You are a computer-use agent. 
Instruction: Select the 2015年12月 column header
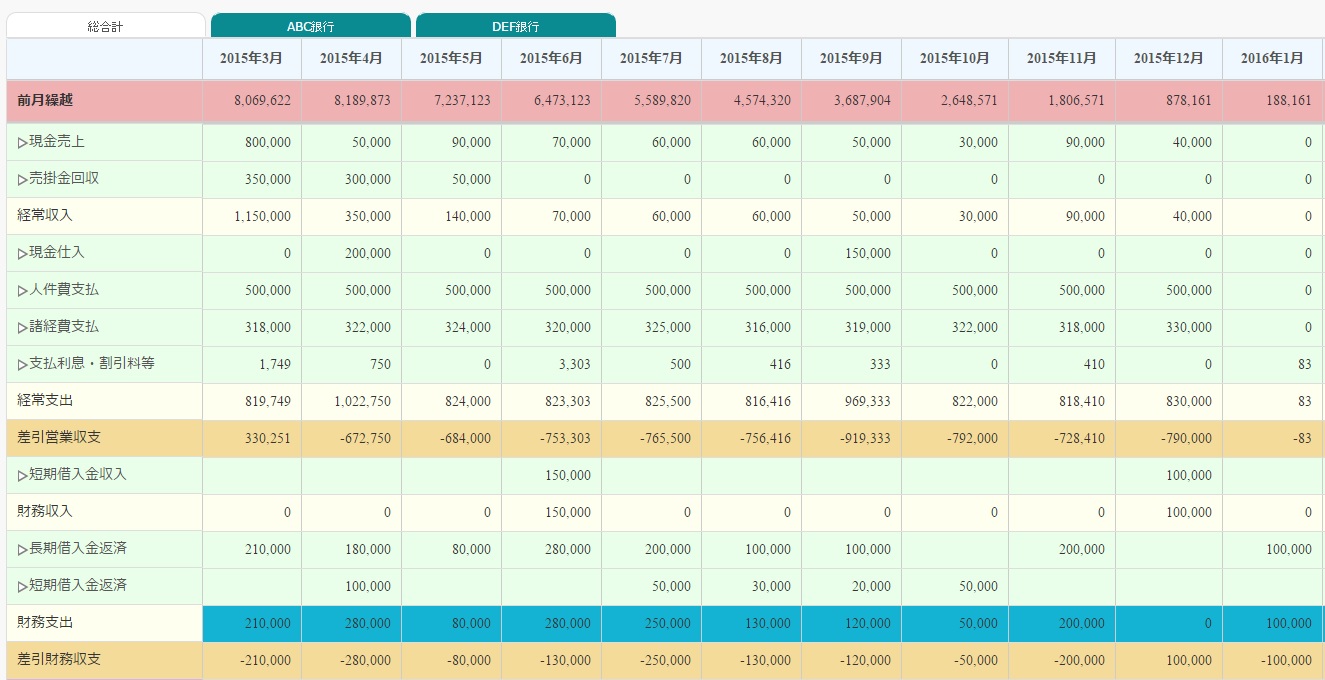coord(1168,59)
